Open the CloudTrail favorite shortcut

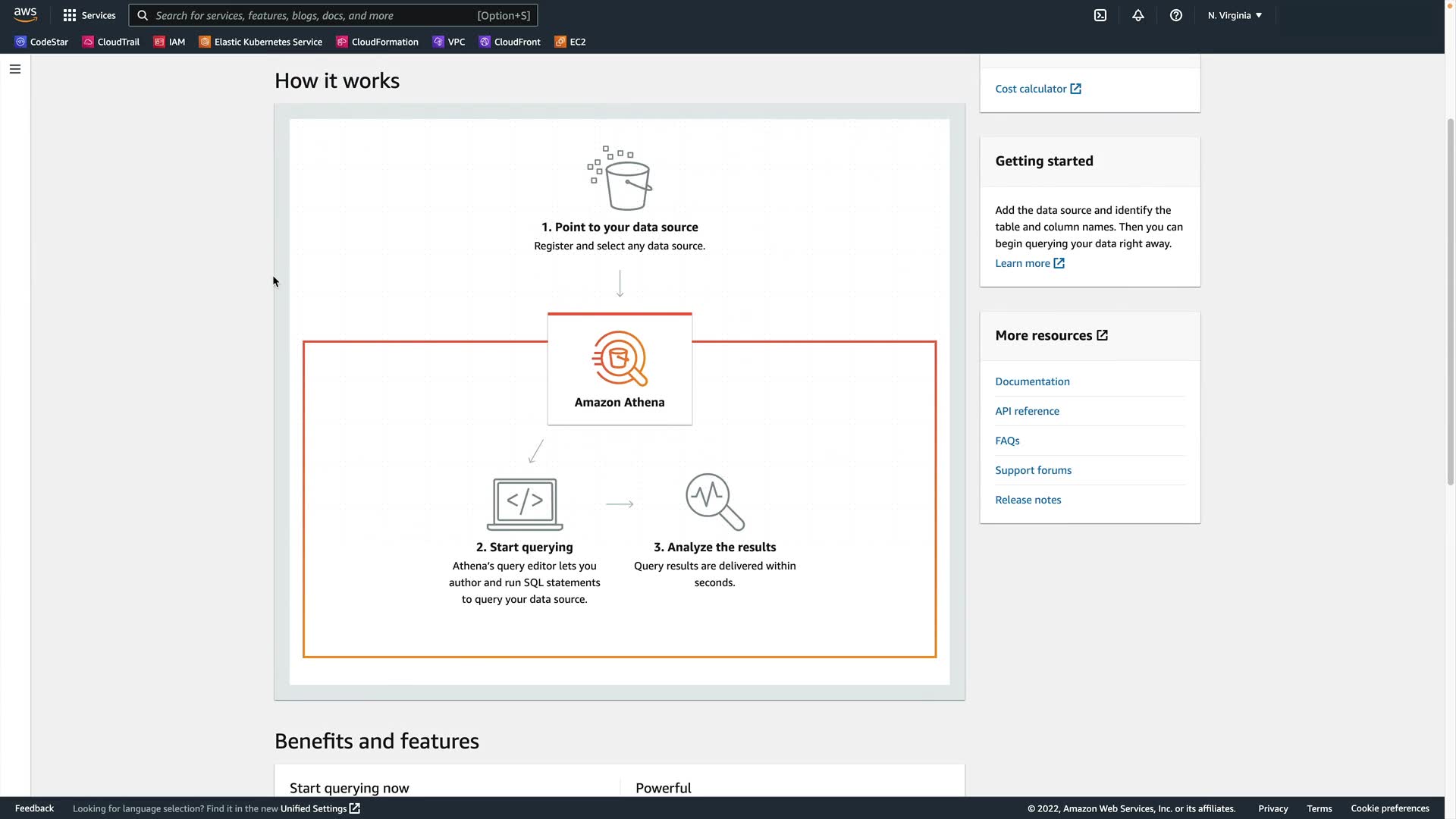point(111,42)
